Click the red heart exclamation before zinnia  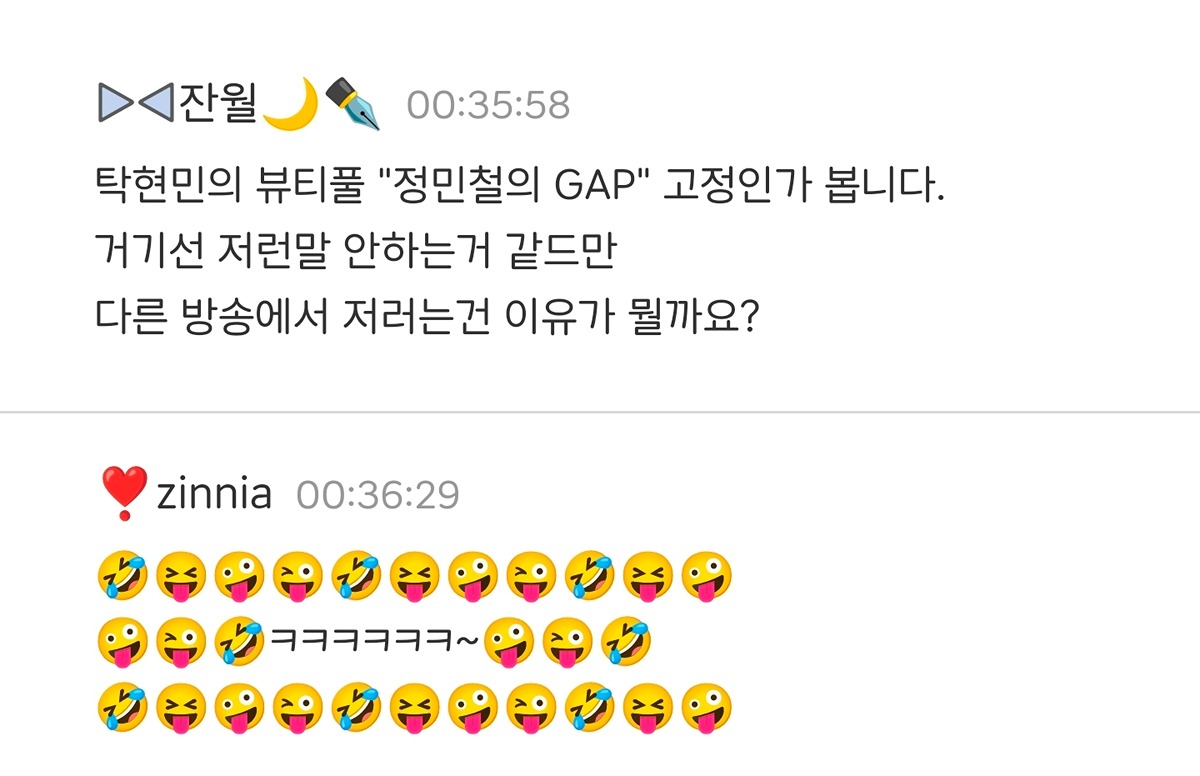point(124,494)
